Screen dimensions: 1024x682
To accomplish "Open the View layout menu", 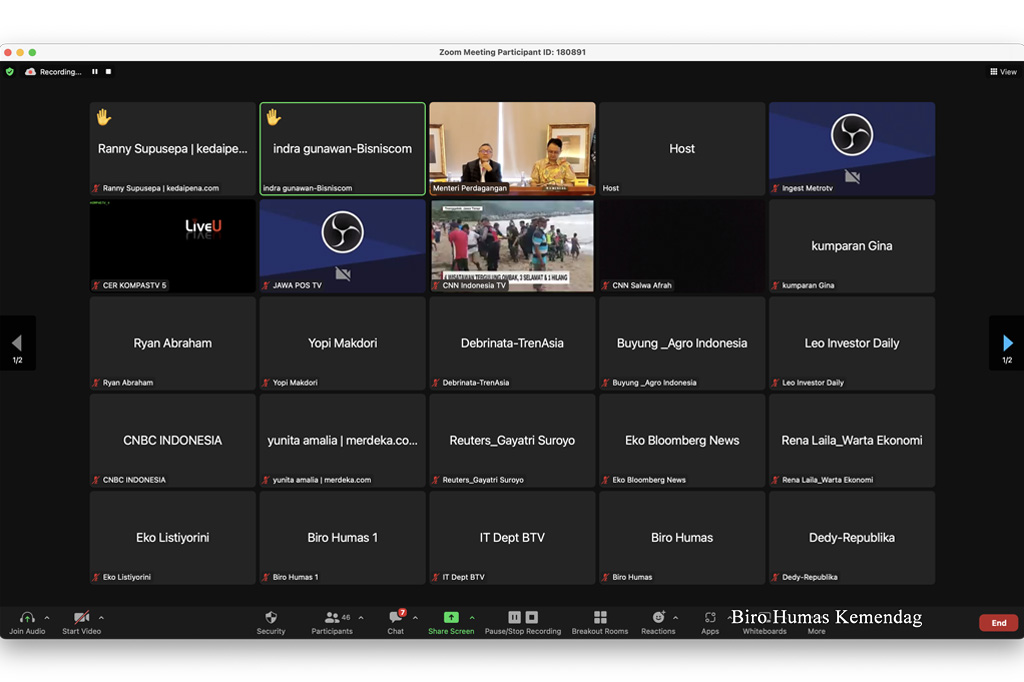I will [1003, 72].
